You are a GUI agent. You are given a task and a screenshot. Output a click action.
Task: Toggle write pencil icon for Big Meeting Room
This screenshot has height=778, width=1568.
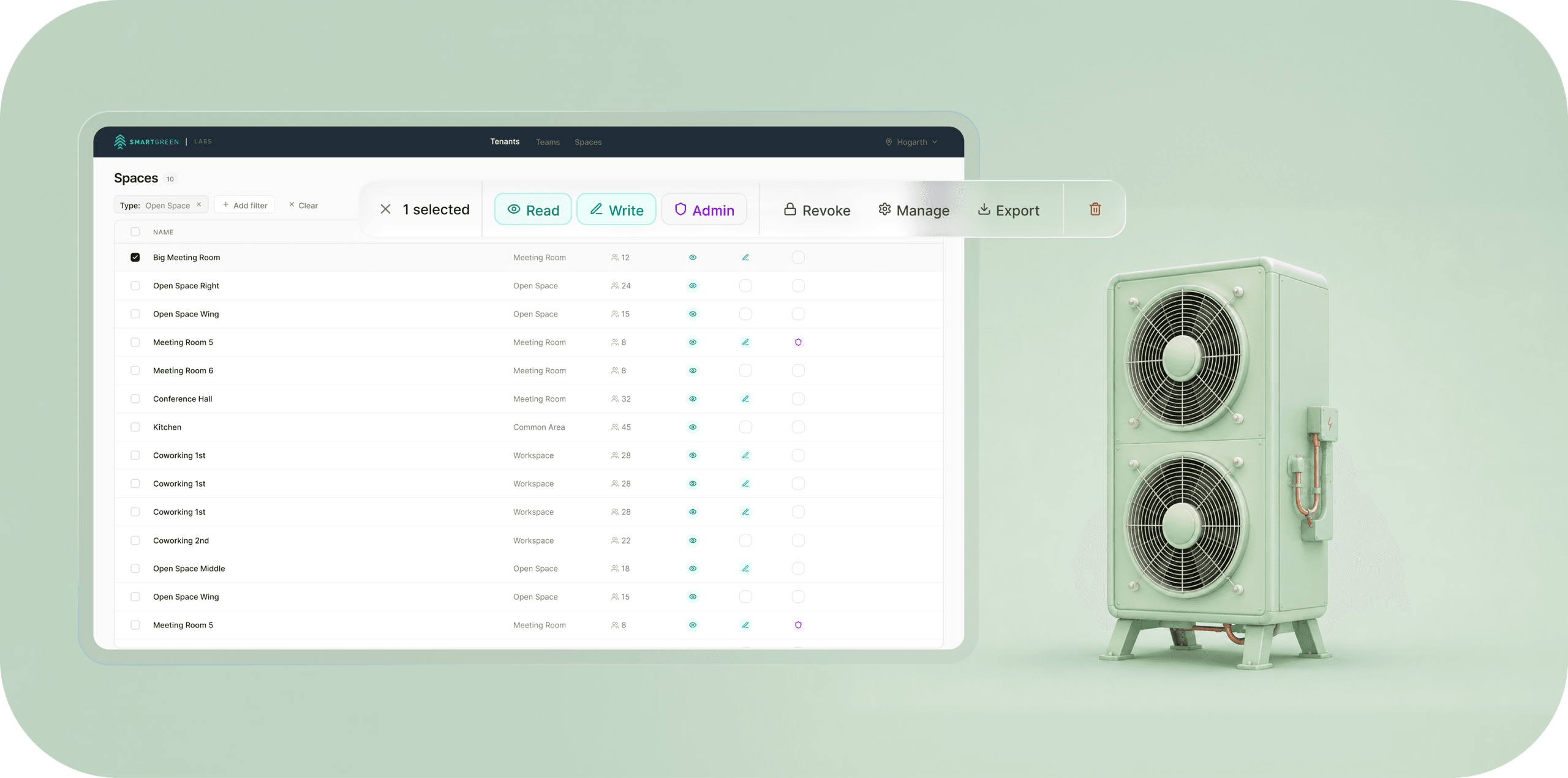pyautogui.click(x=745, y=258)
